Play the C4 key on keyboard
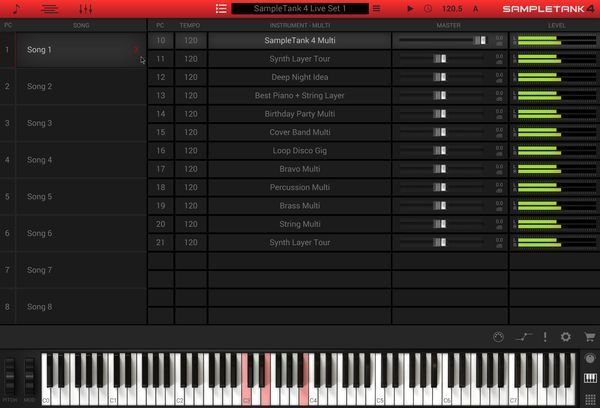 pyautogui.click(x=313, y=396)
